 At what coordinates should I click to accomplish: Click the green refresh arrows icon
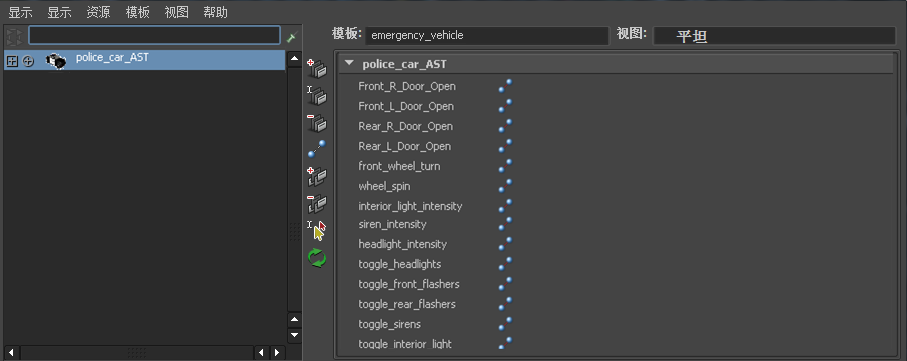click(x=317, y=257)
